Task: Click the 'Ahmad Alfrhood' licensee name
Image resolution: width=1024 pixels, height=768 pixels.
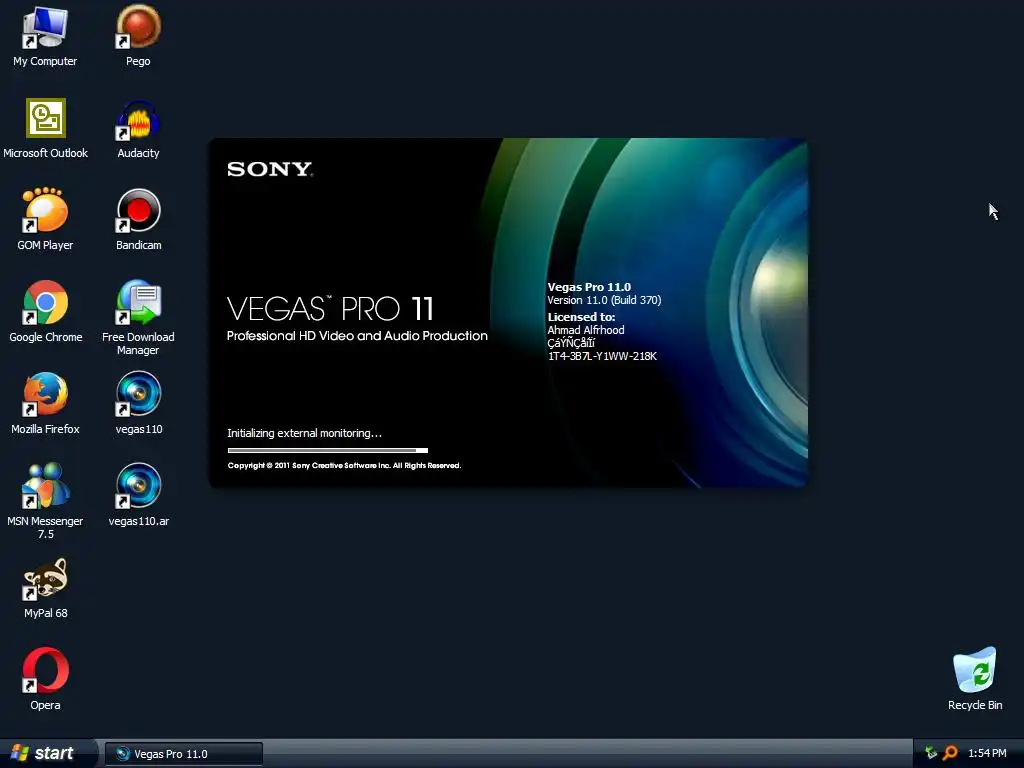Action: click(x=586, y=330)
